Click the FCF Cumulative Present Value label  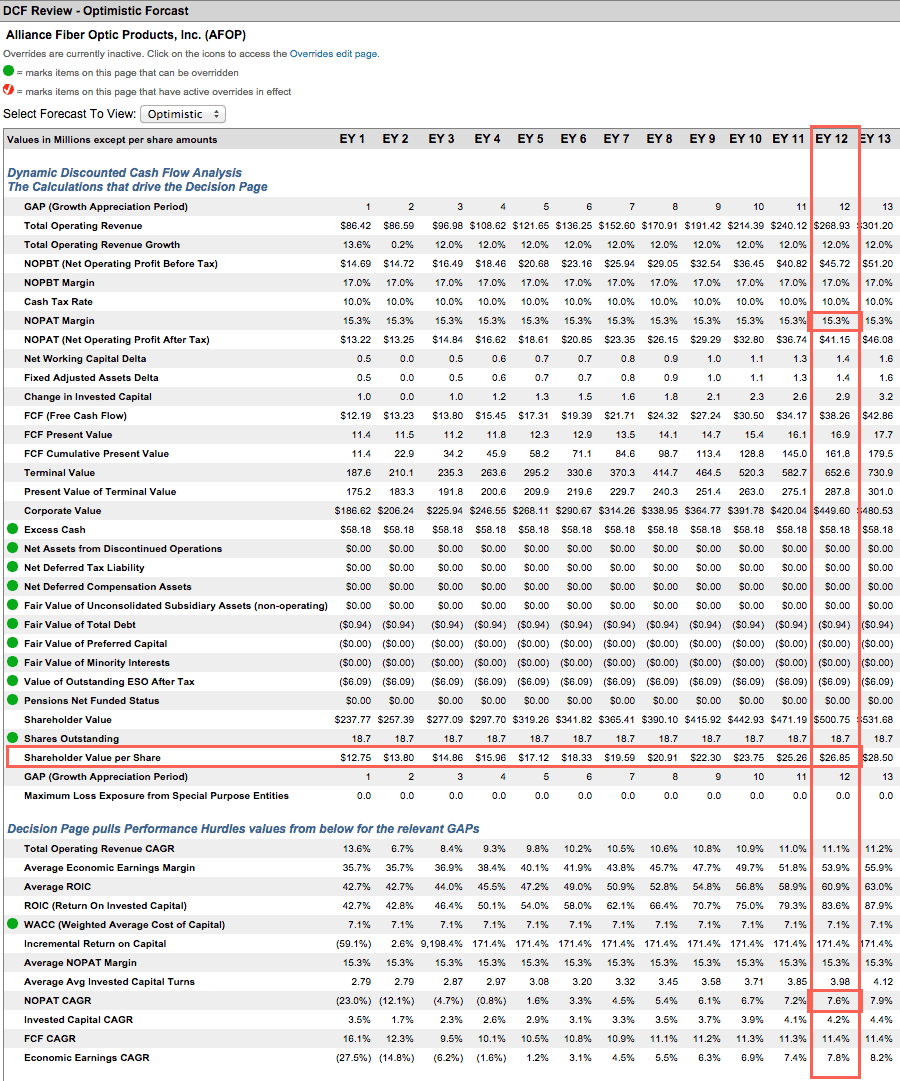[97, 453]
